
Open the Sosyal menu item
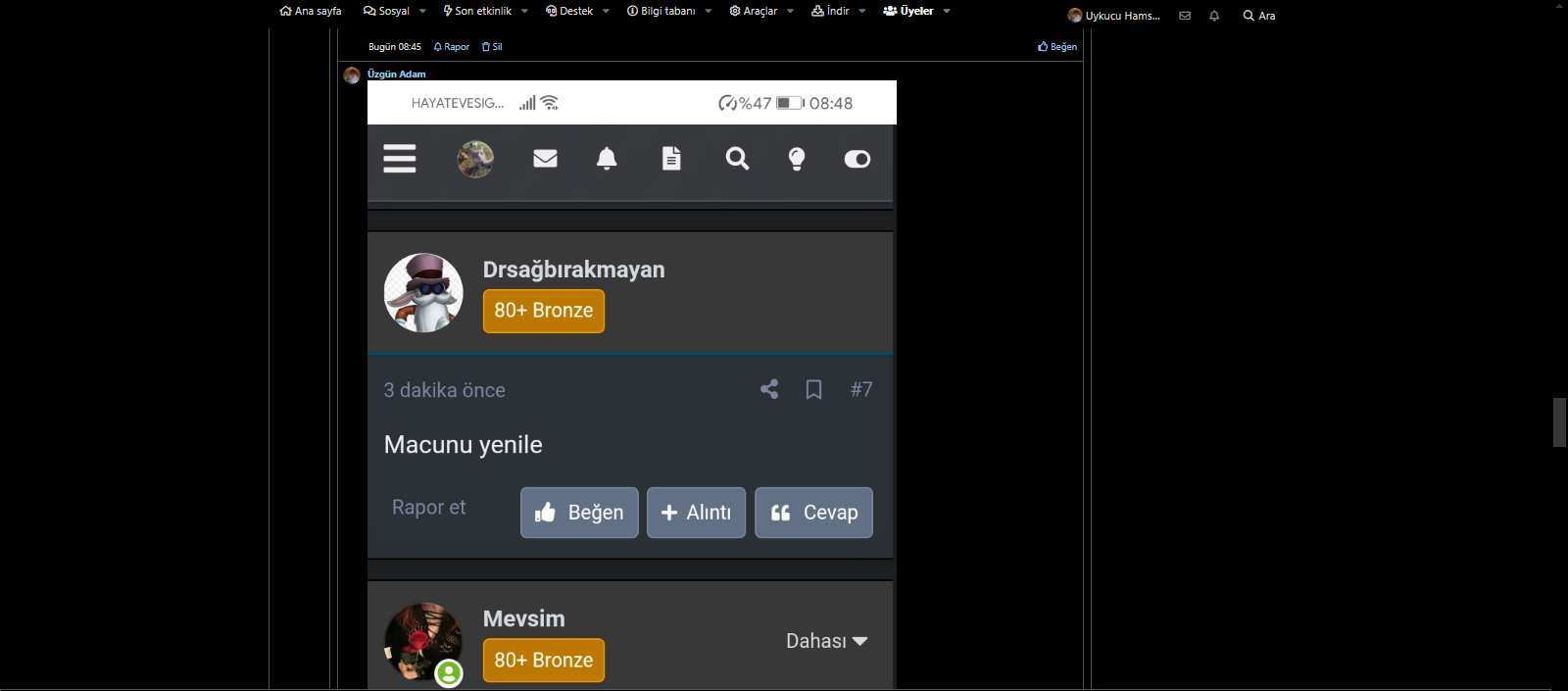pos(386,11)
